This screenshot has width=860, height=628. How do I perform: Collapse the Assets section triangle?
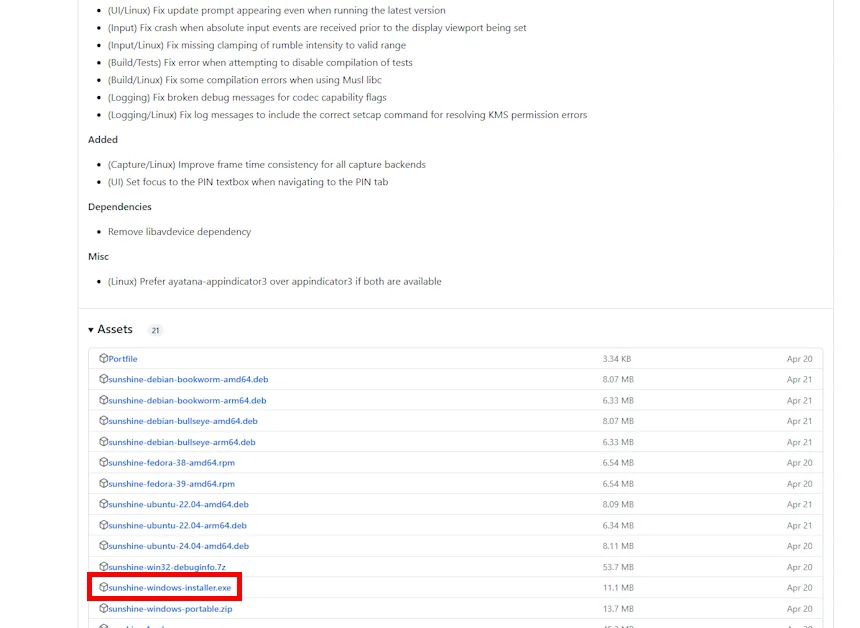(91, 330)
